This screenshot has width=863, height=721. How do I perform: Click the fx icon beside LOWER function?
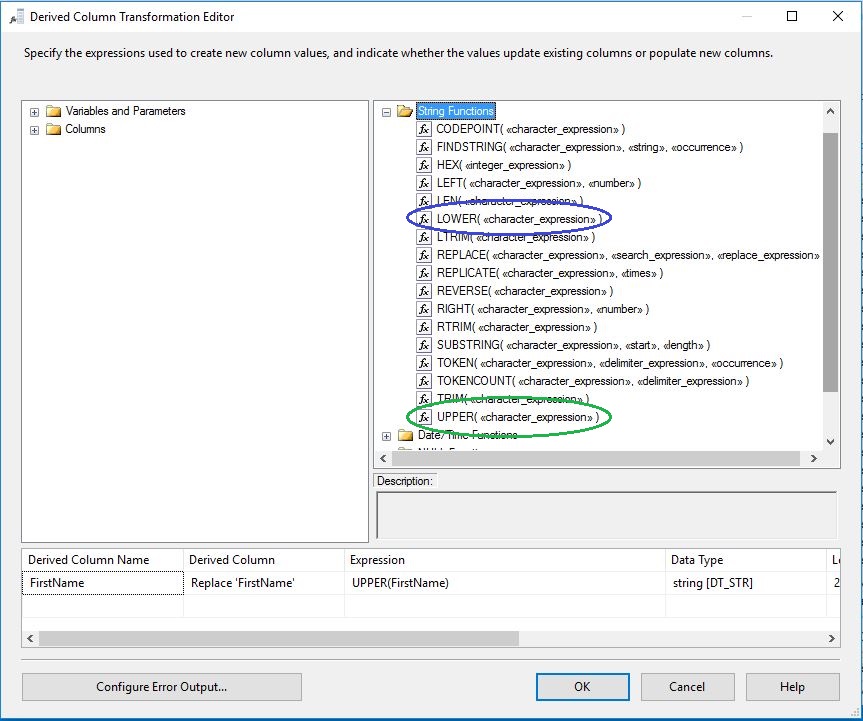[423, 219]
